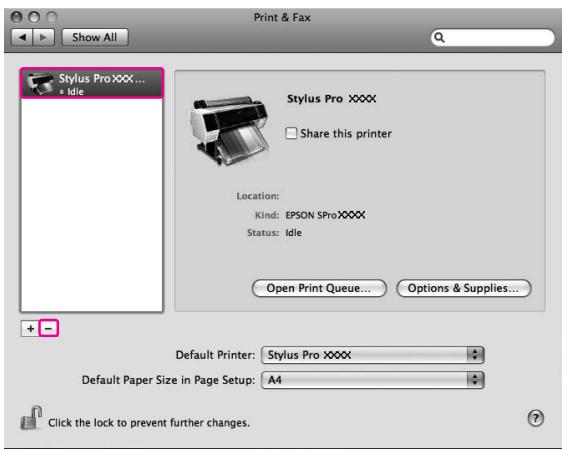Click the Idle status text in details
The height and width of the screenshot is (451, 565).
point(293,233)
